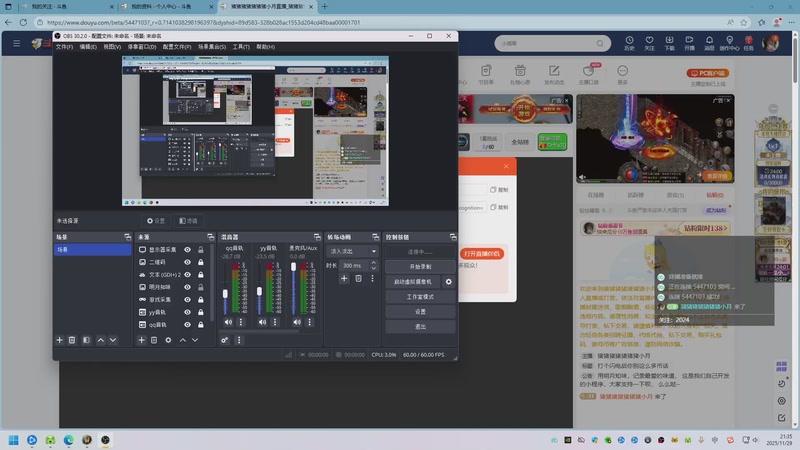
Task: Open 创作中心 lightbulb icon in Douyu header
Action: point(729,43)
